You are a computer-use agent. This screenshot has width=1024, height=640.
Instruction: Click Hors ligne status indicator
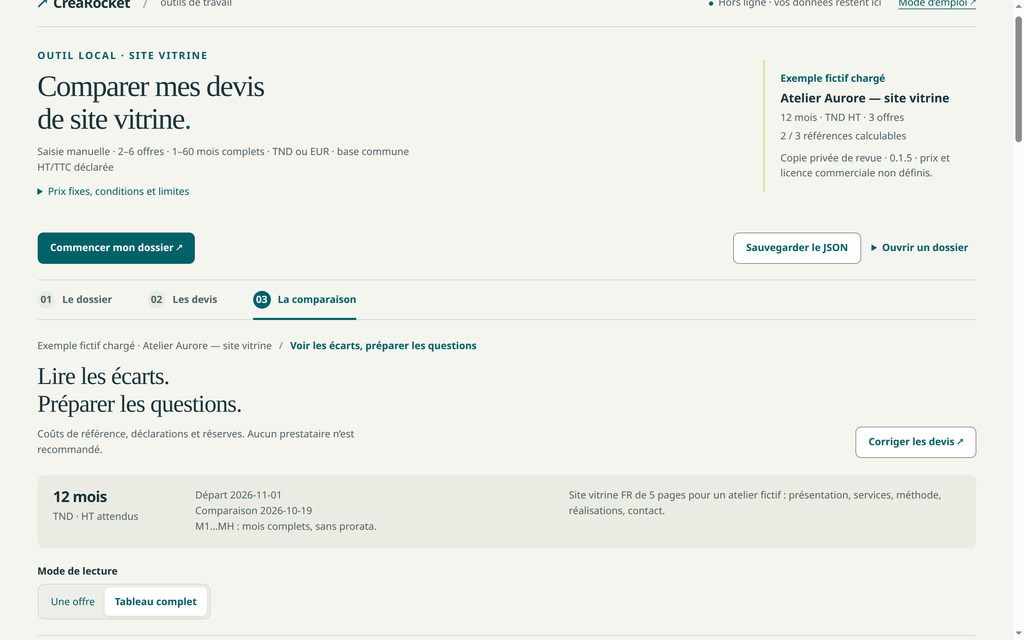[x=795, y=4]
